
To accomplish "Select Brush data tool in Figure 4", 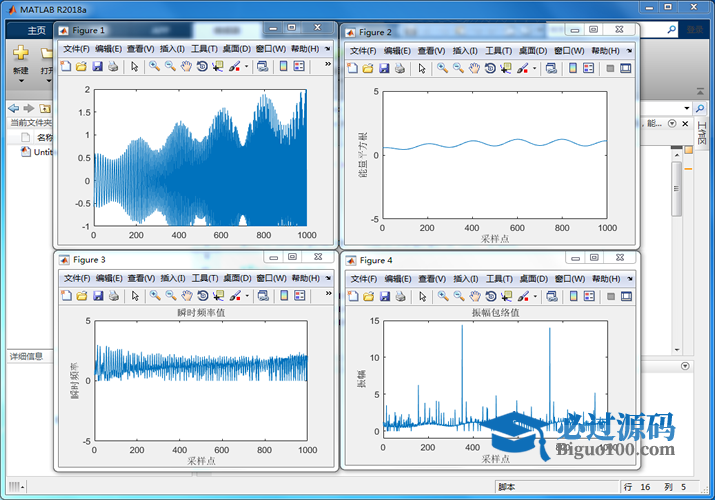I will click(x=523, y=297).
